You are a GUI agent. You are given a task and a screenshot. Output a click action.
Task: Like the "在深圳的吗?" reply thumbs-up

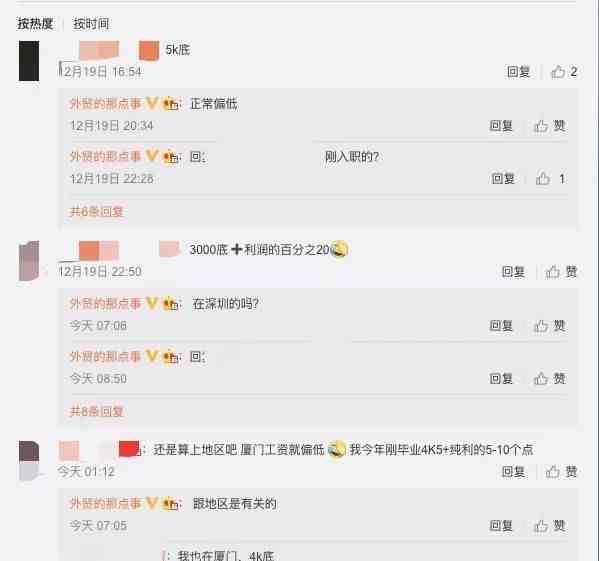point(550,326)
